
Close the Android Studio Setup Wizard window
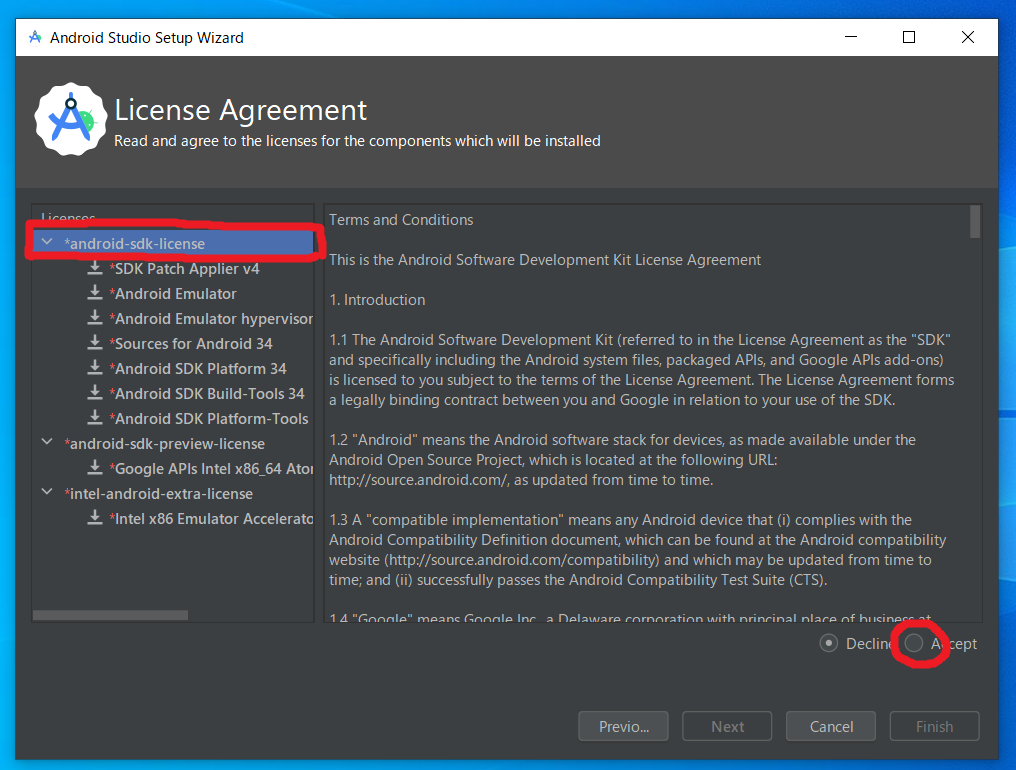click(x=967, y=37)
